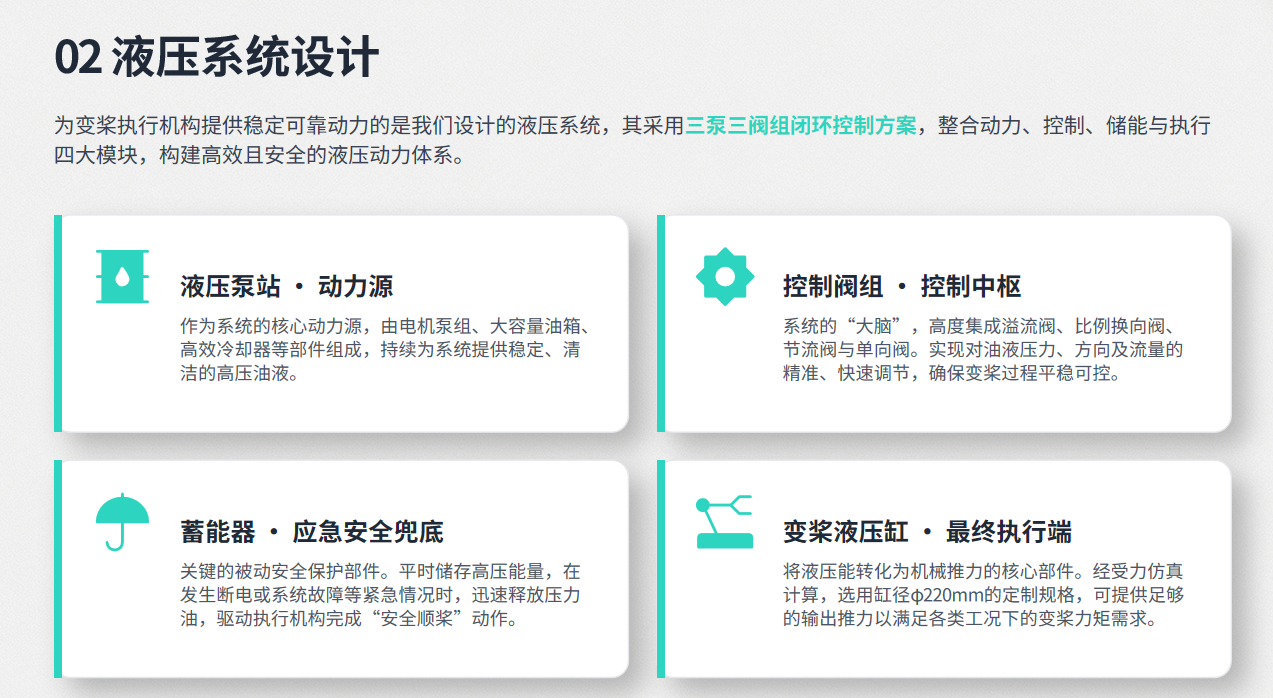This screenshot has height=698, width=1273.
Task: Click the oil barrel icon for 液压泵站
Action: [x=122, y=276]
